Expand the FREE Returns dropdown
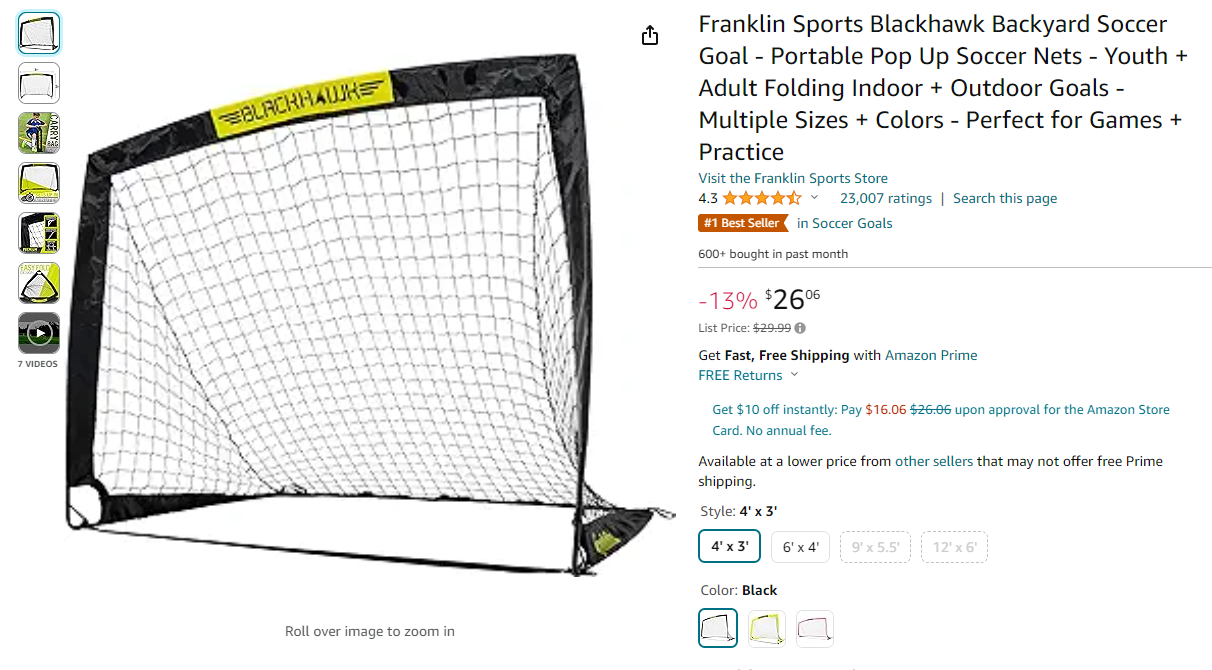1212x670 pixels. [795, 375]
